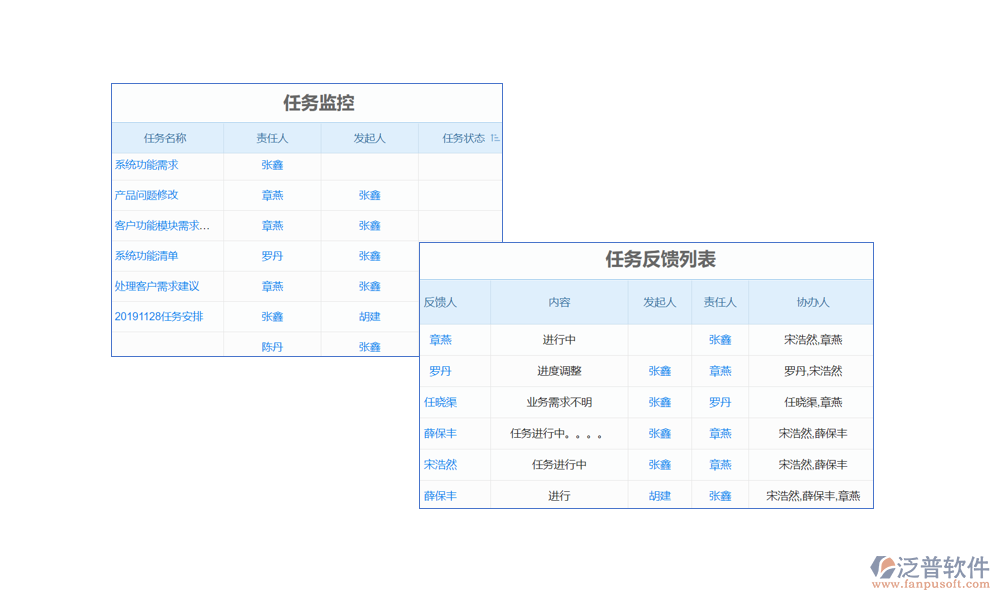Click 罗丹 in the 反馈人 column

tap(440, 371)
